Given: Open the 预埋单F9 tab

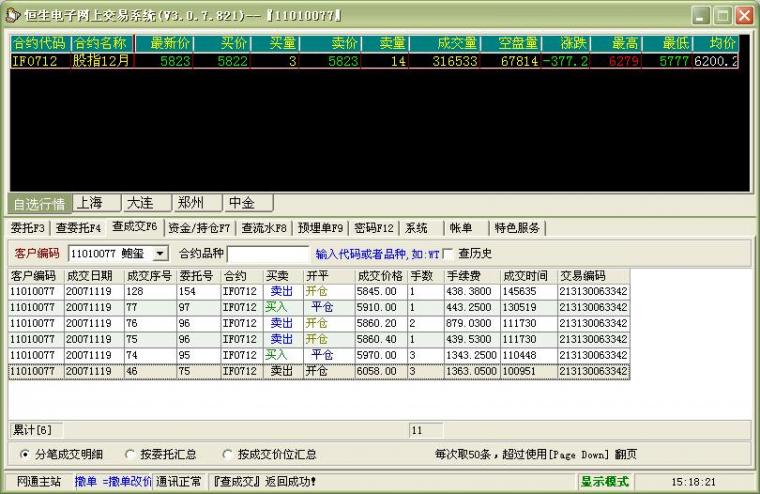Looking at the screenshot, I should click(320, 228).
